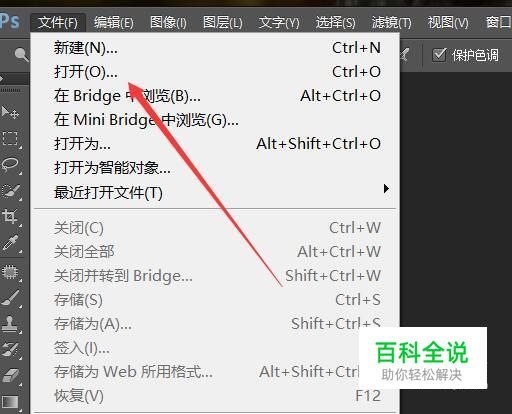Select the Brush tool

[10, 298]
